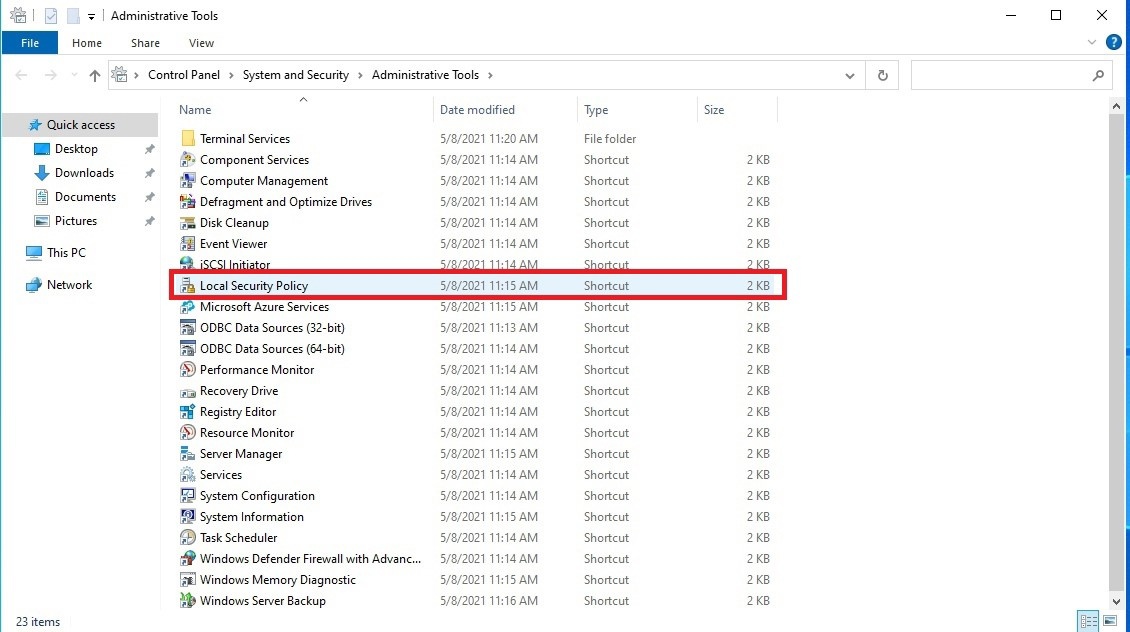
Task: Go up one folder level
Action: [94, 75]
